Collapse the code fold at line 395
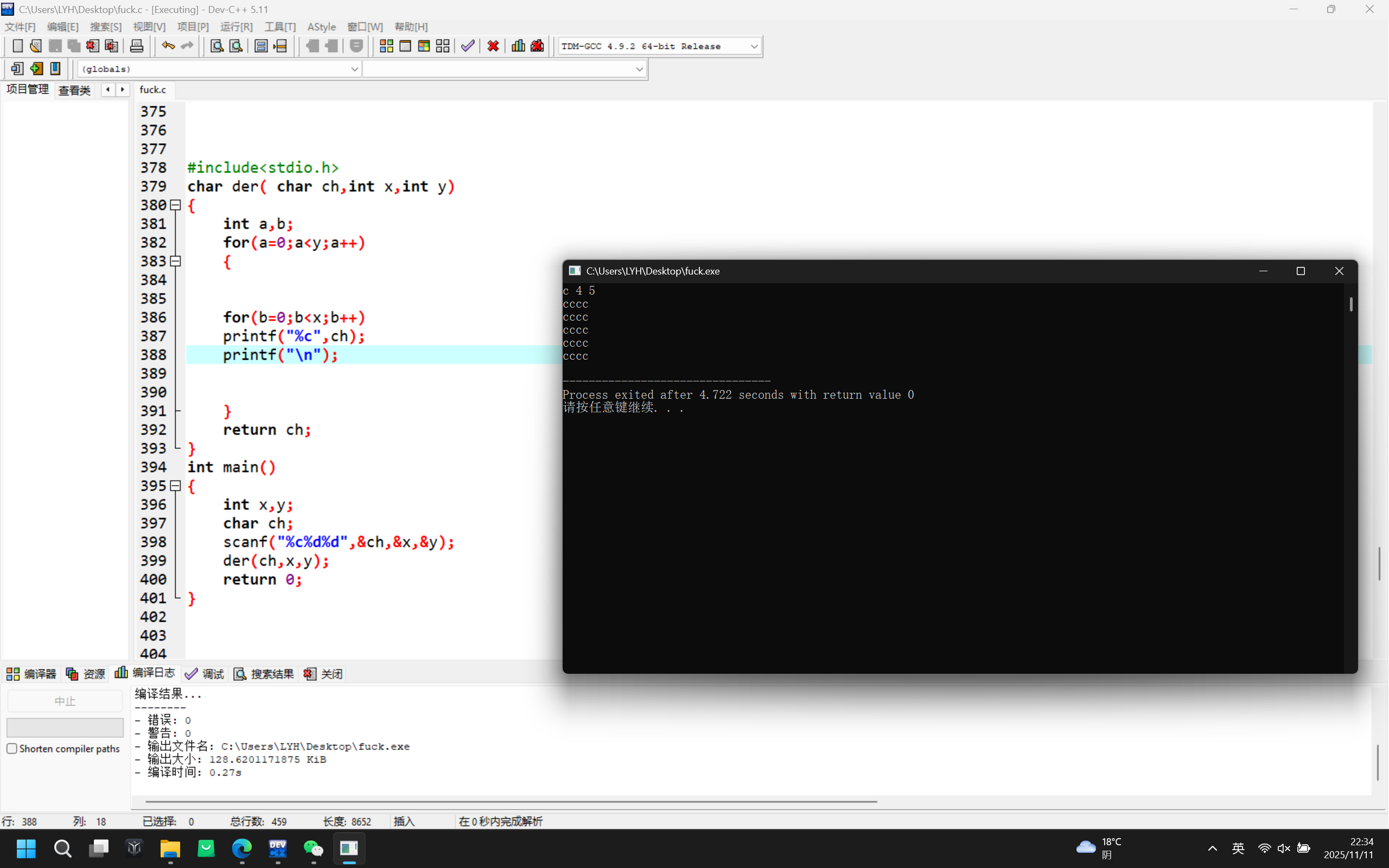This screenshot has width=1389, height=868. click(x=176, y=486)
